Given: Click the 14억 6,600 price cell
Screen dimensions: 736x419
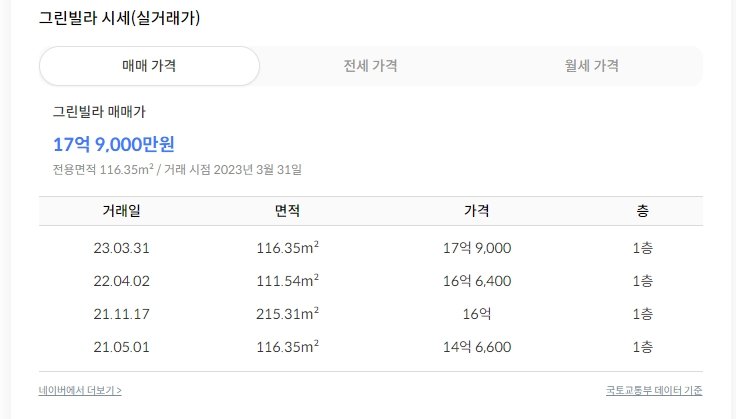Looking at the screenshot, I should (476, 347).
